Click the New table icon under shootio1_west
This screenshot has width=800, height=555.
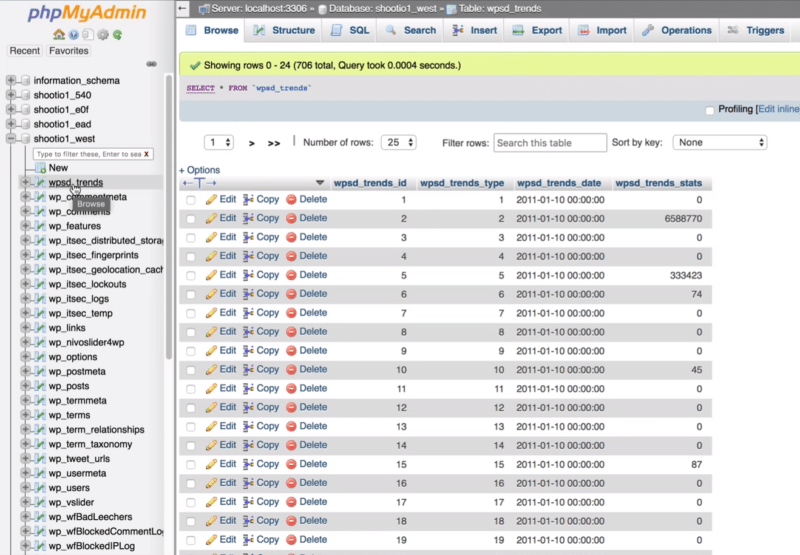pyautogui.click(x=40, y=168)
